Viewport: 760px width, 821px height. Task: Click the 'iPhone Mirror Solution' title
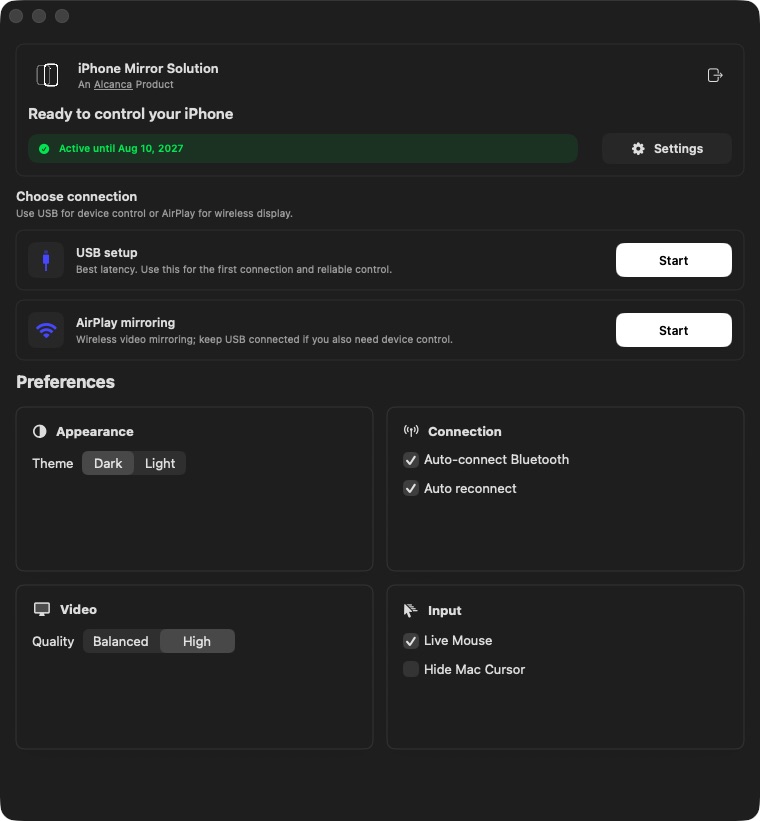pos(148,69)
